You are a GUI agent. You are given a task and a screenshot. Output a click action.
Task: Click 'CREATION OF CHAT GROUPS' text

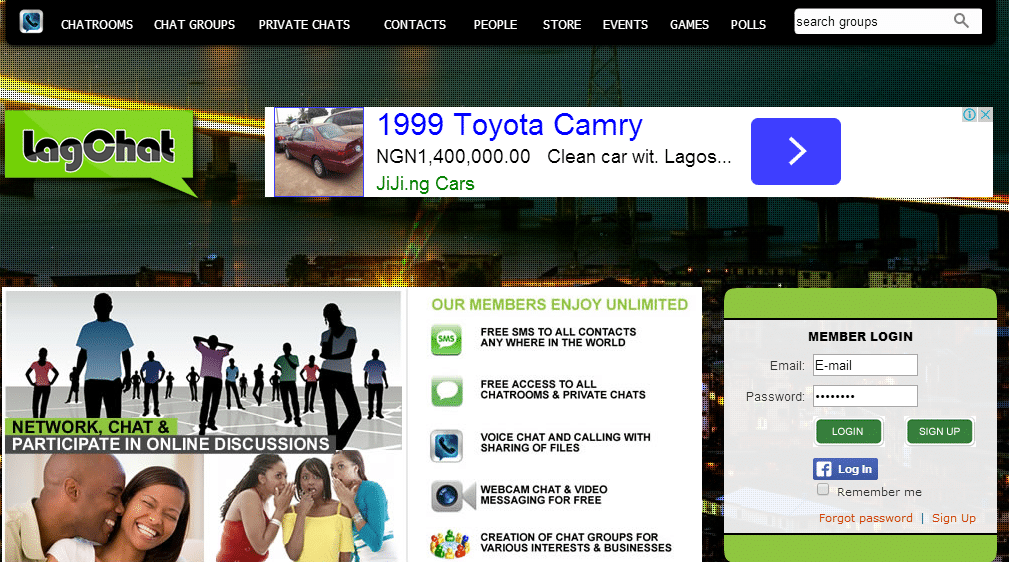click(x=576, y=542)
